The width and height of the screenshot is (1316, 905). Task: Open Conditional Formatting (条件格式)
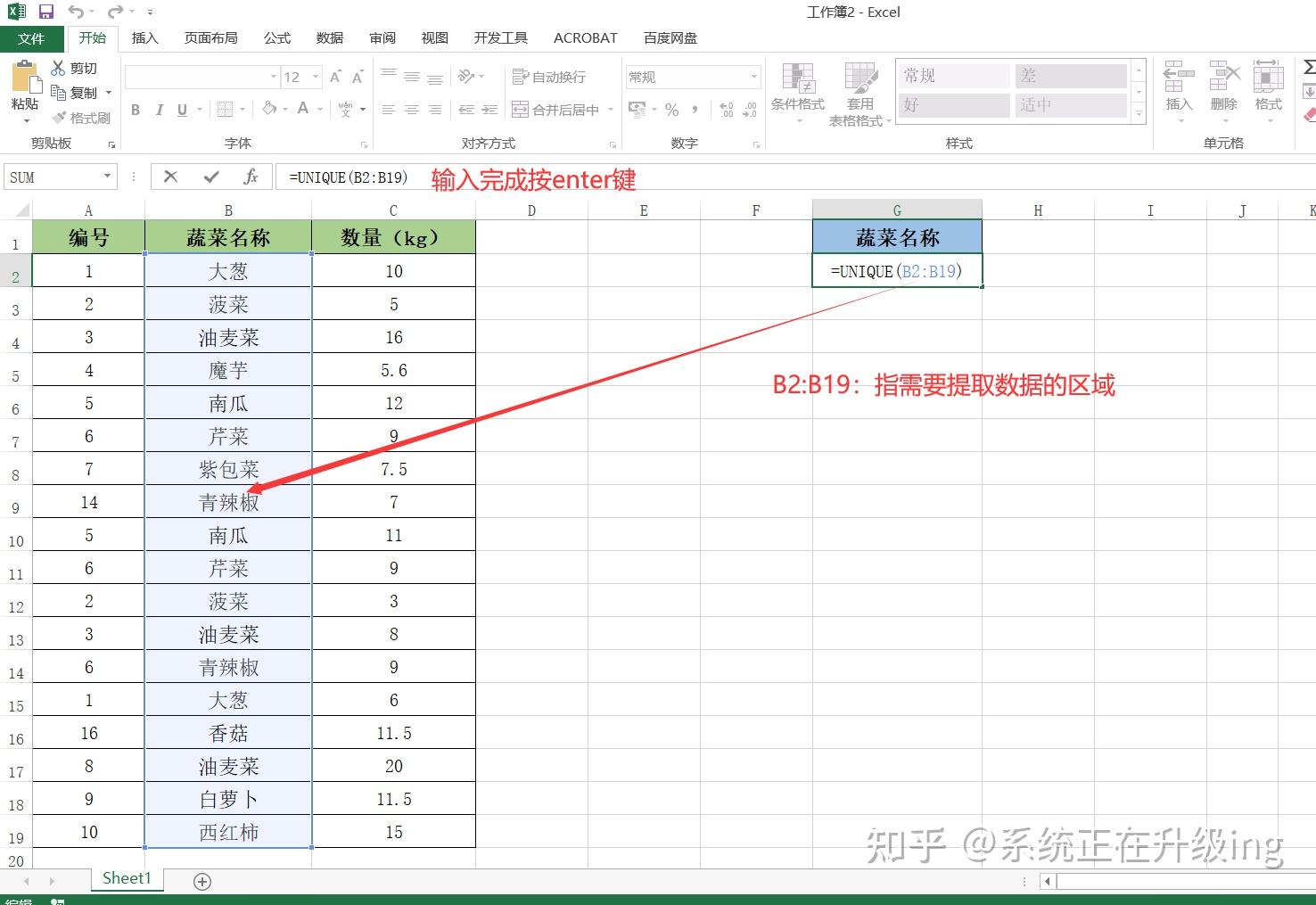(x=798, y=94)
